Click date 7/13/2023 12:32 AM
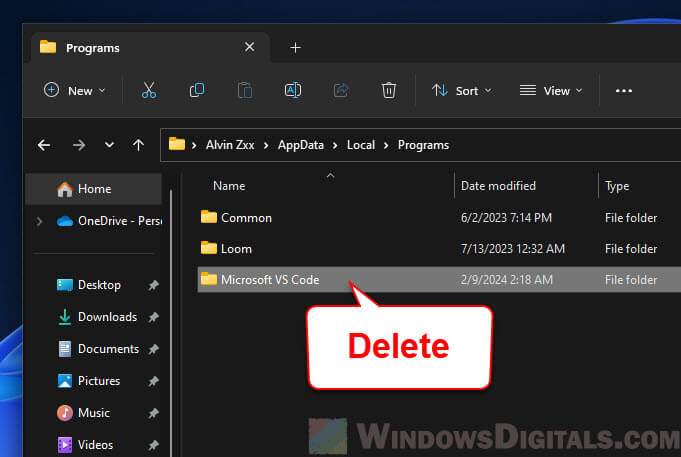681x457 pixels. pos(512,249)
